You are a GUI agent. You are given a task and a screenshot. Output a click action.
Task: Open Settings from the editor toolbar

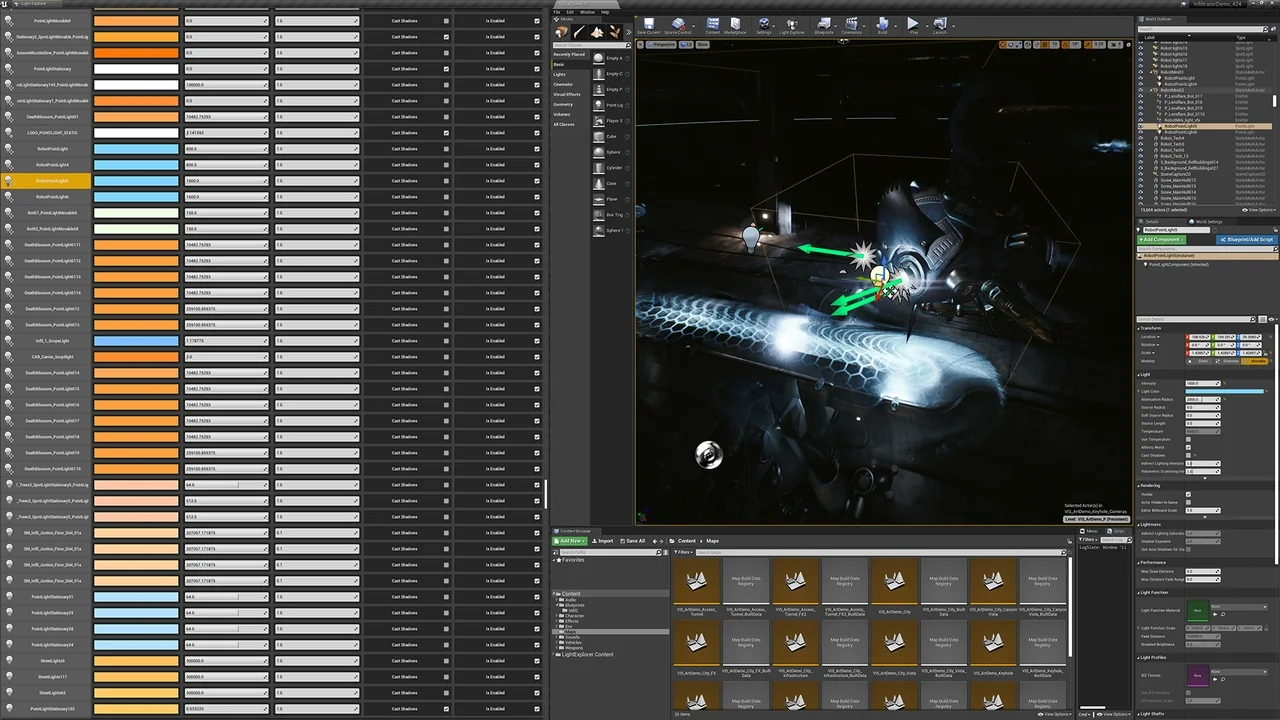click(764, 25)
